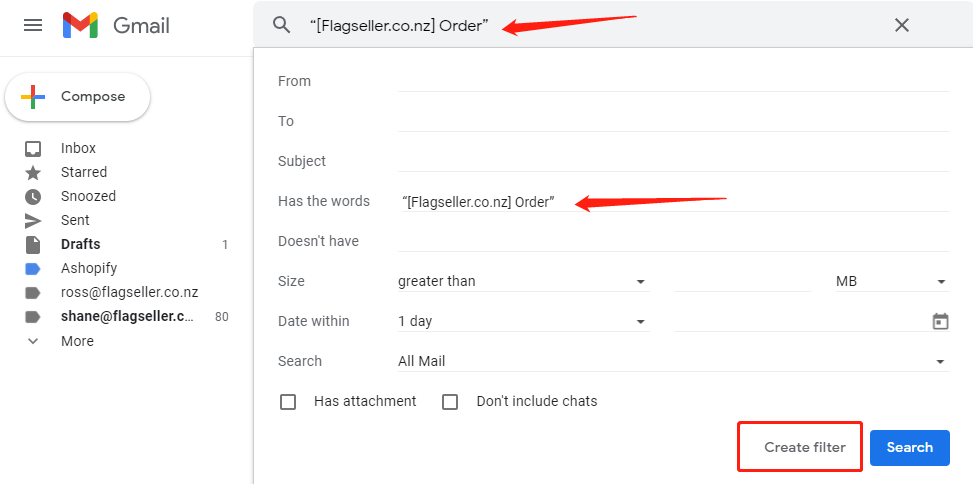Open the Inbox folder
The image size is (973, 484).
pos(78,148)
